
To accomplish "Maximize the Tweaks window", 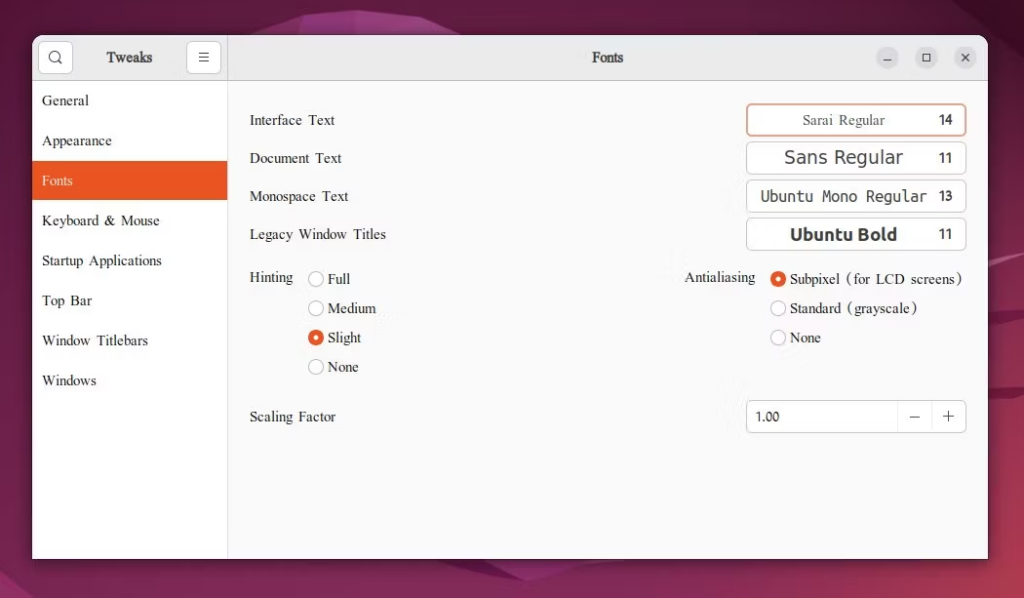I will click(x=926, y=57).
